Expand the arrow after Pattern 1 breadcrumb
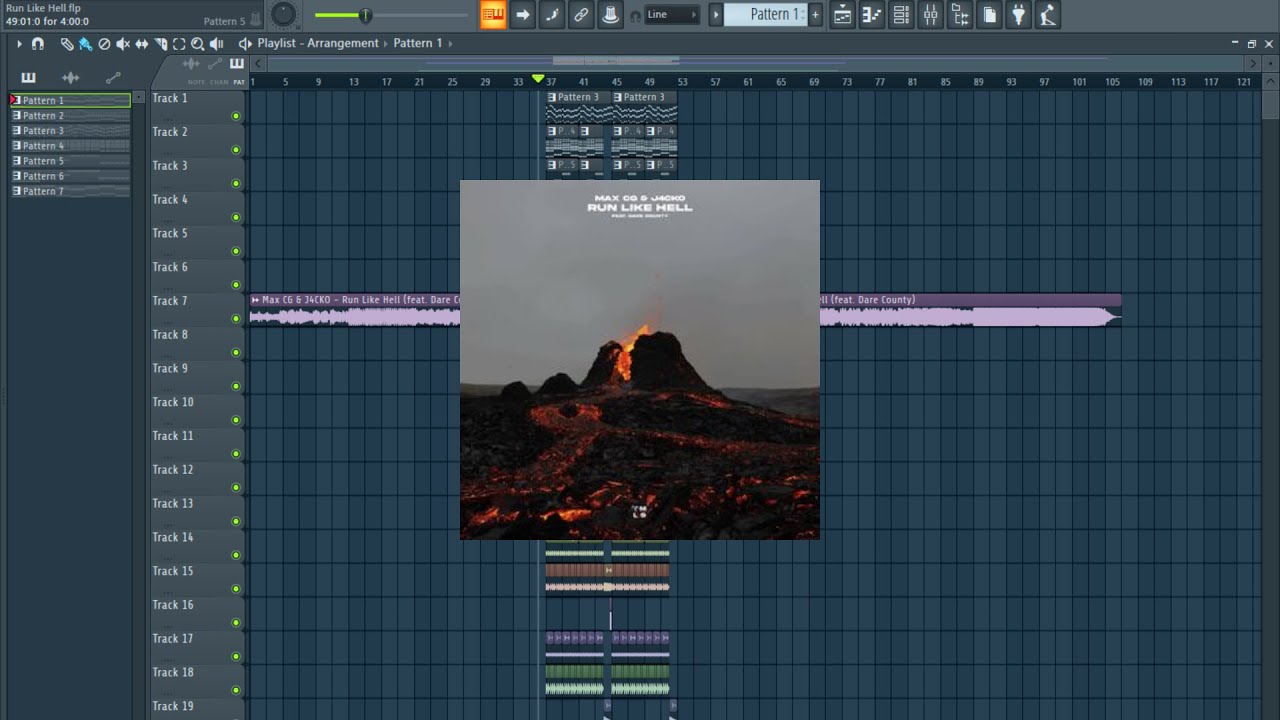Screen dimensions: 1280x720 click(450, 44)
